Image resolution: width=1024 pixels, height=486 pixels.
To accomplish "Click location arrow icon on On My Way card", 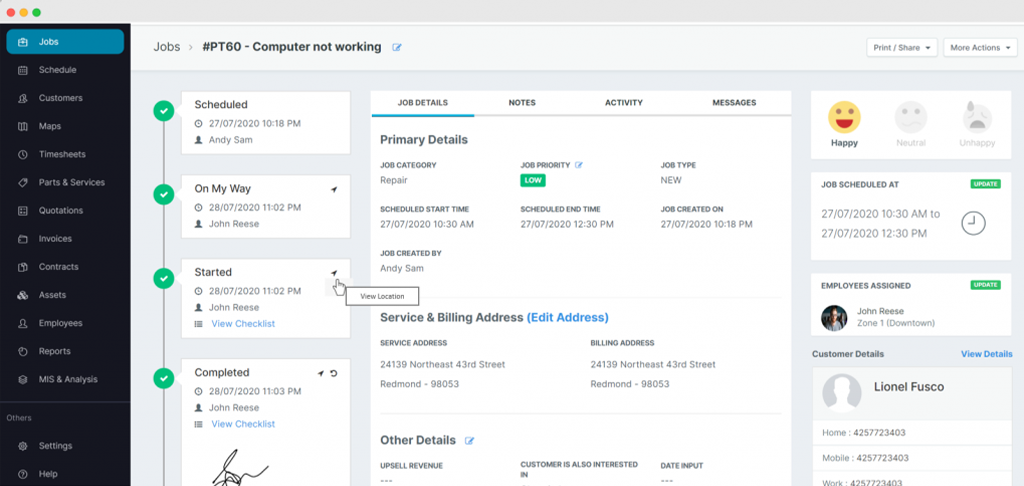I will (x=334, y=188).
